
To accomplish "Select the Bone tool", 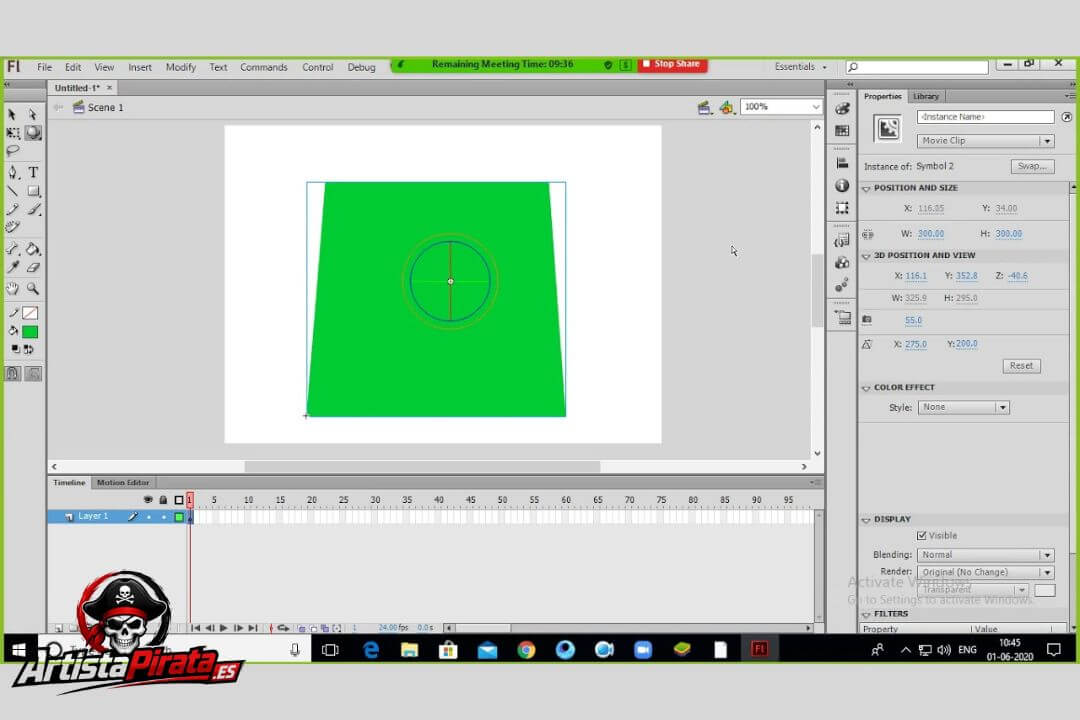I will pos(12,249).
